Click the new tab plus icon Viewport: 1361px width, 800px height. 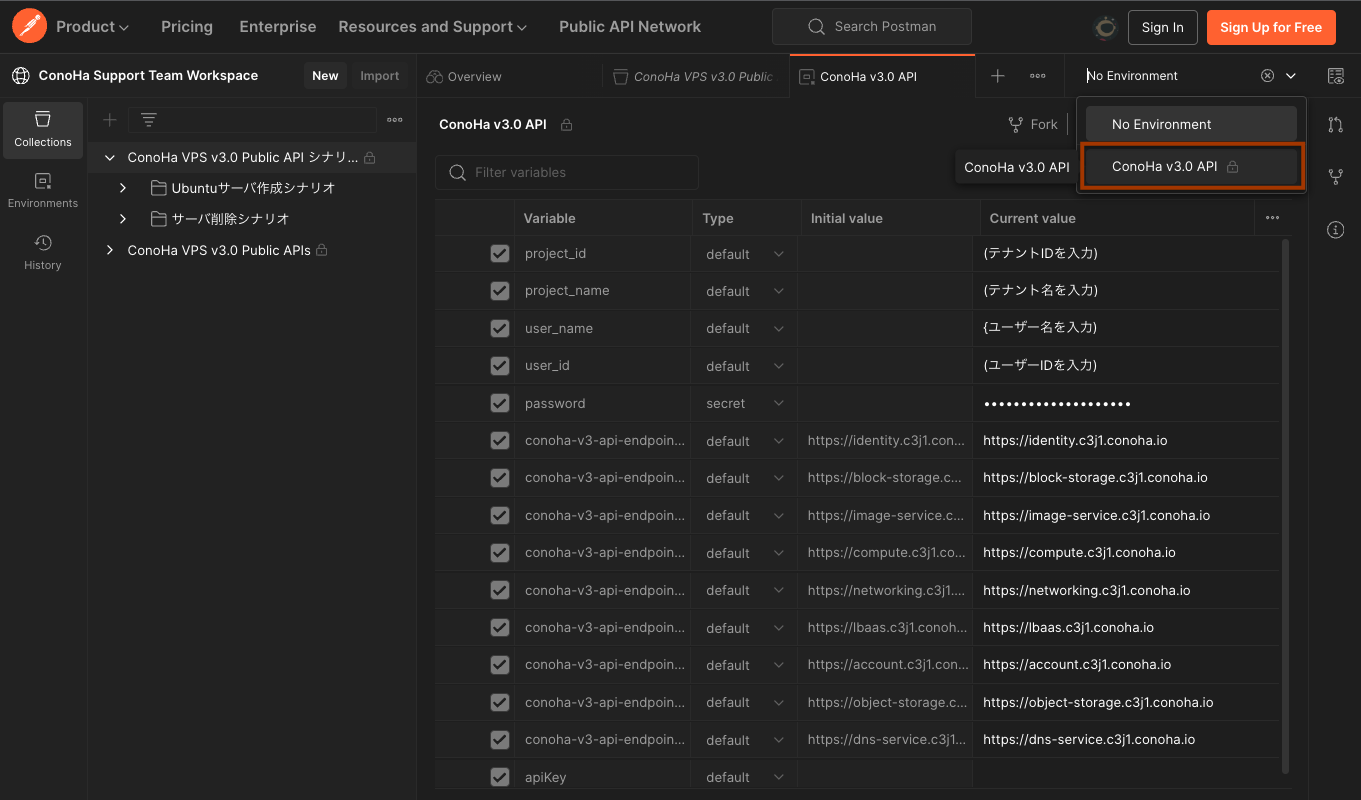[997, 76]
